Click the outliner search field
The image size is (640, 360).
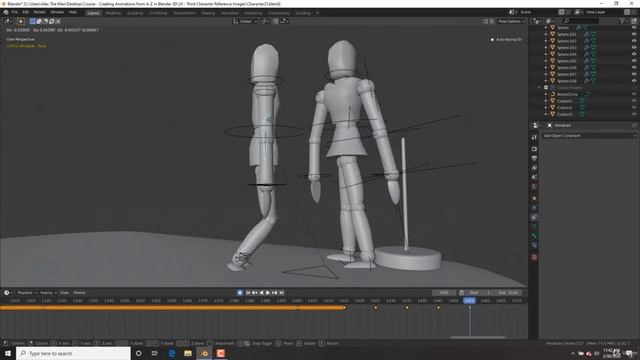pyautogui.click(x=581, y=21)
